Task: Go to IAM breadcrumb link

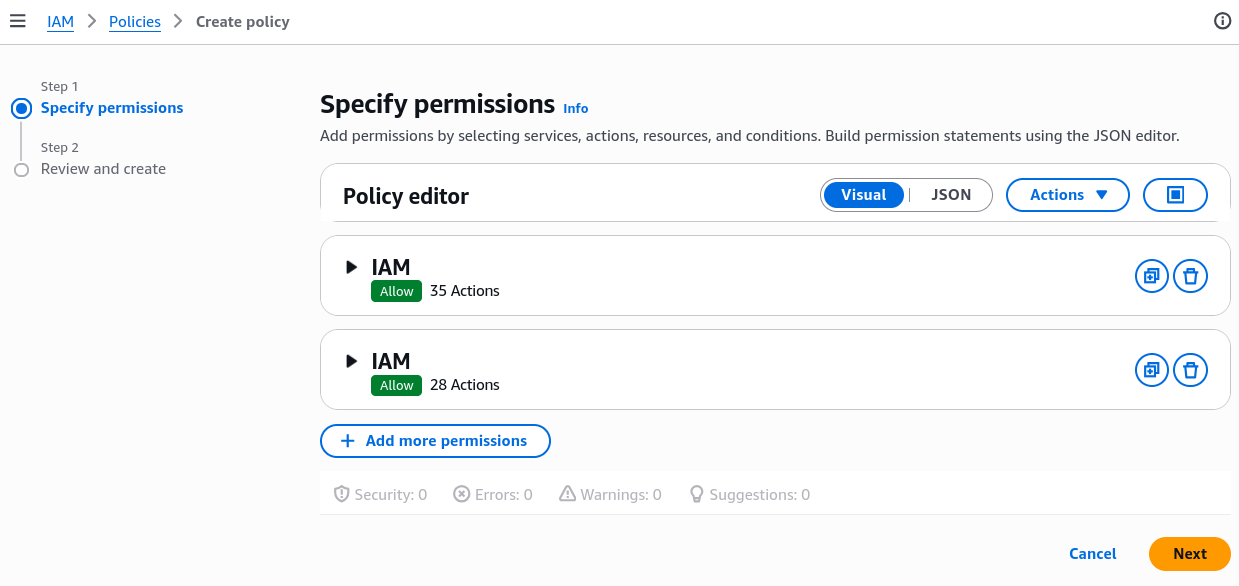Action: [x=60, y=22]
